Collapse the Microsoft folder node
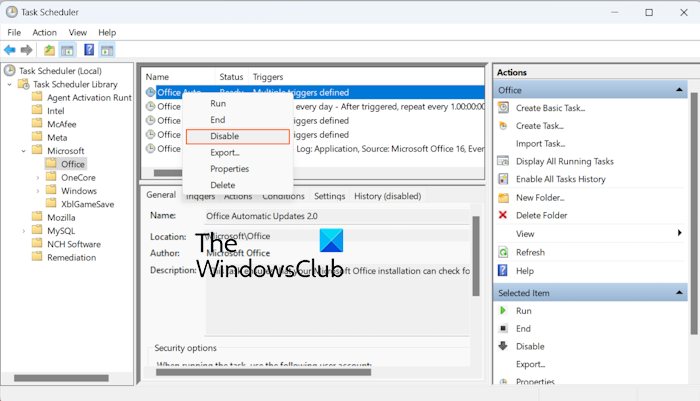Image resolution: width=700 pixels, height=401 pixels. point(24,151)
